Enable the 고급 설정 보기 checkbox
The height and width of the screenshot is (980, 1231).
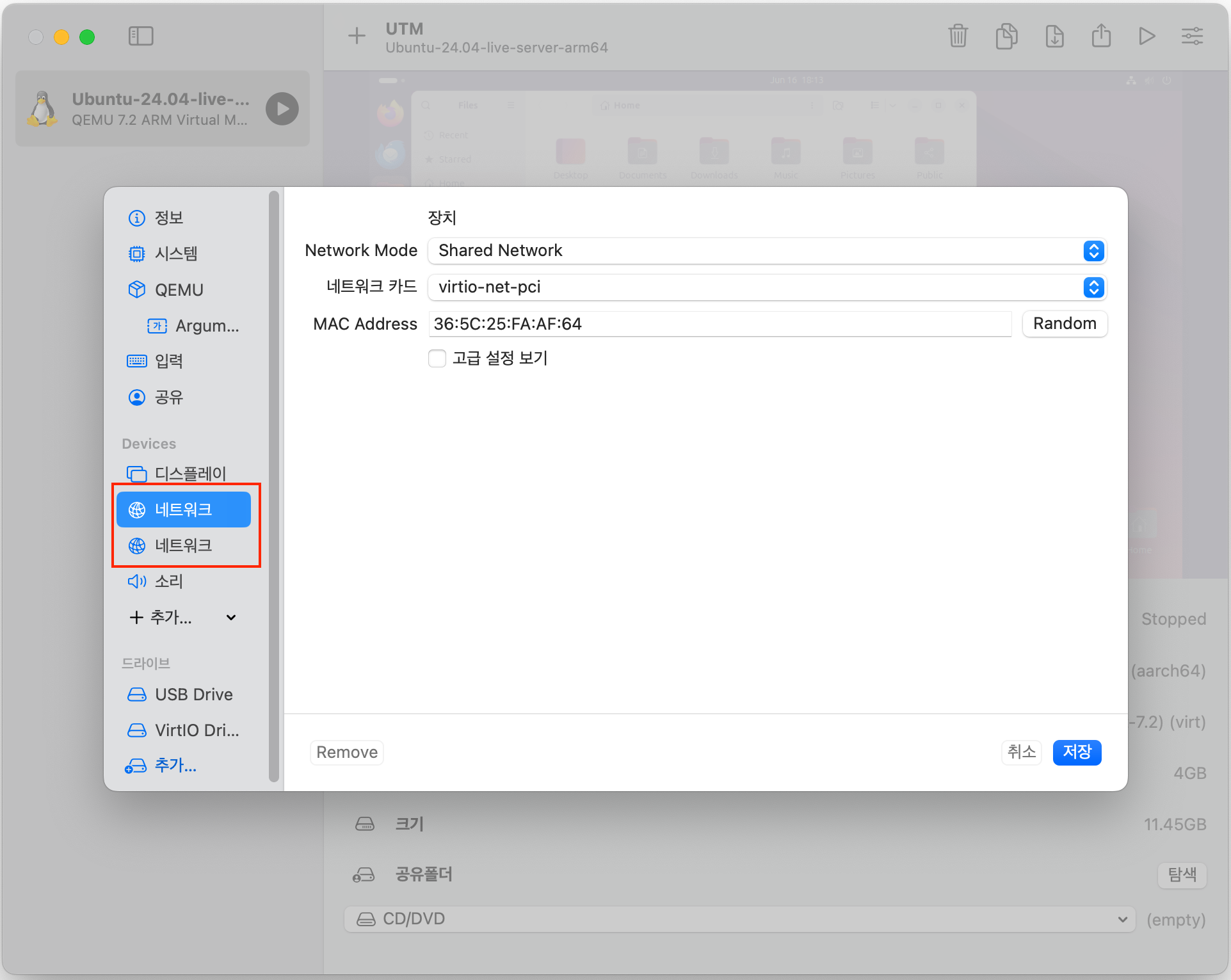[437, 358]
